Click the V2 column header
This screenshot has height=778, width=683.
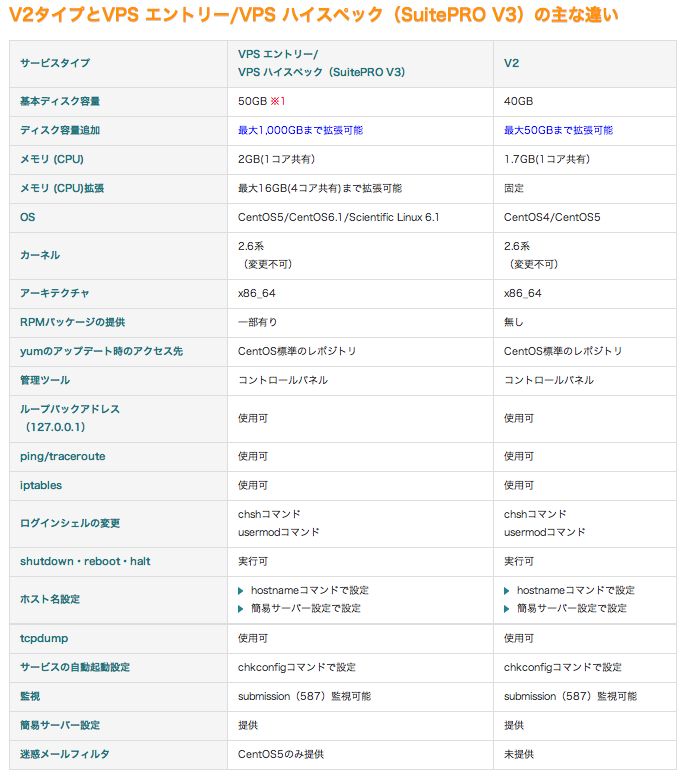click(x=585, y=64)
